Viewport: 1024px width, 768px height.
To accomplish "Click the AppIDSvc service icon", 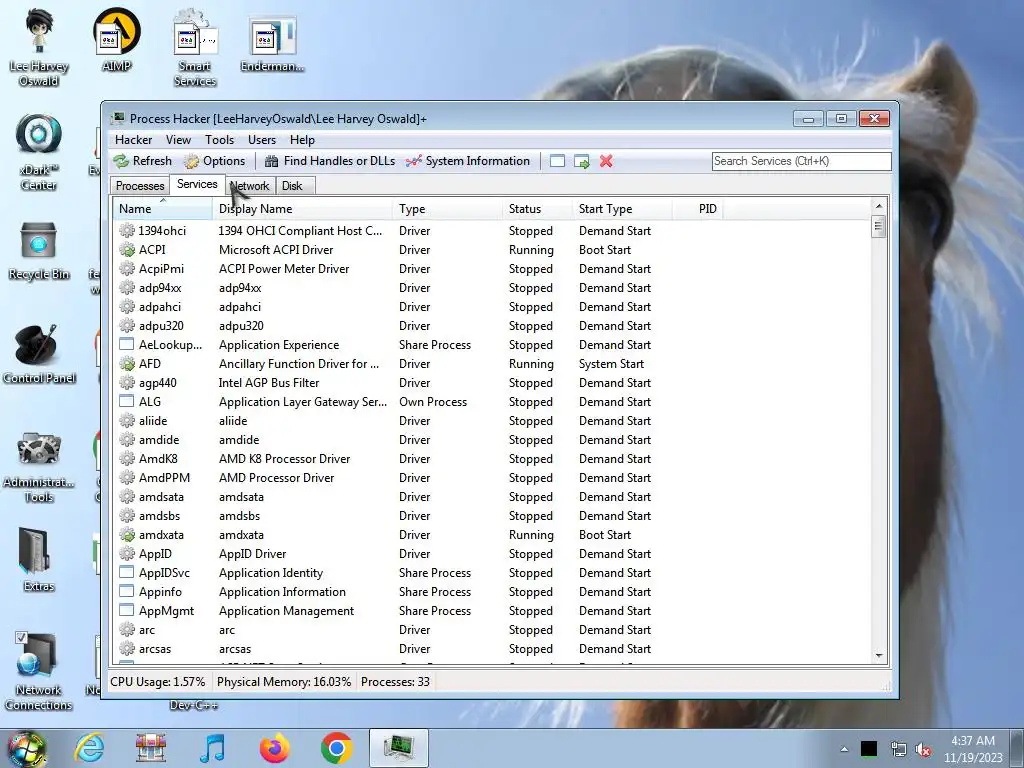I will pyautogui.click(x=127, y=573).
